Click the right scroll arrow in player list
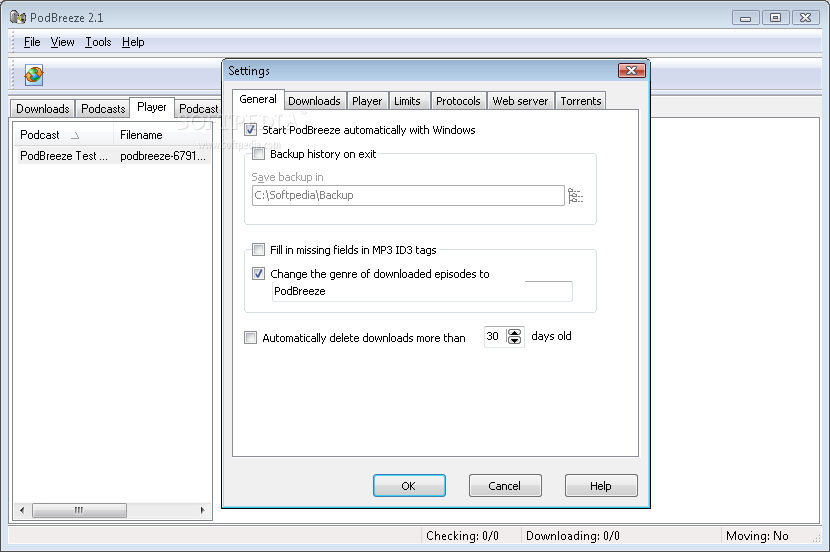This screenshot has height=552, width=830. tap(202, 510)
